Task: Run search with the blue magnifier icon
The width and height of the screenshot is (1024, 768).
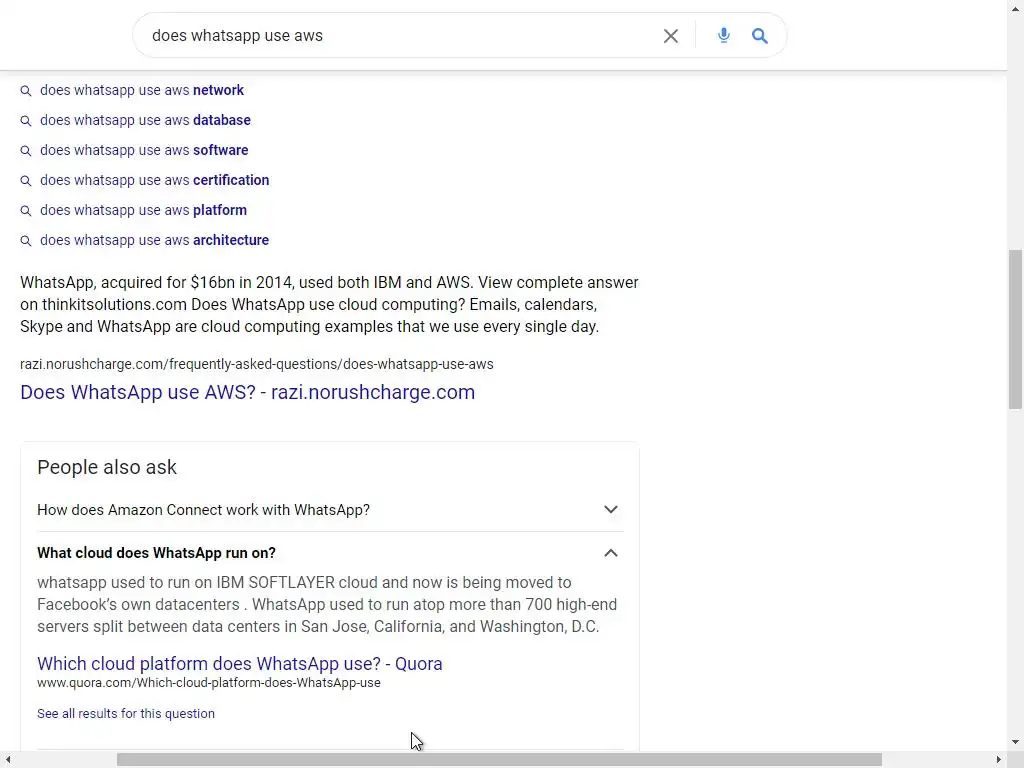Action: point(760,36)
